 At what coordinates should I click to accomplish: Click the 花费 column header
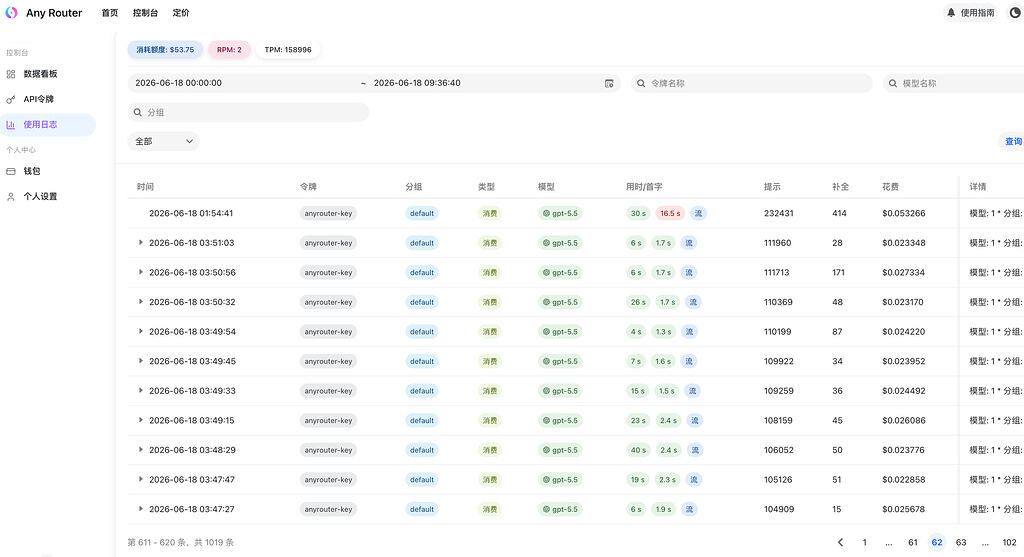(x=890, y=187)
